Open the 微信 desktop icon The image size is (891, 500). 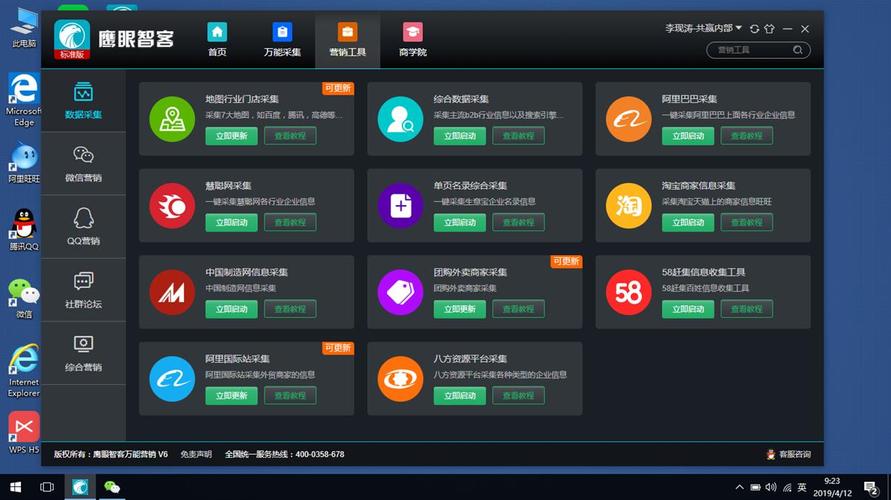[x=23, y=298]
